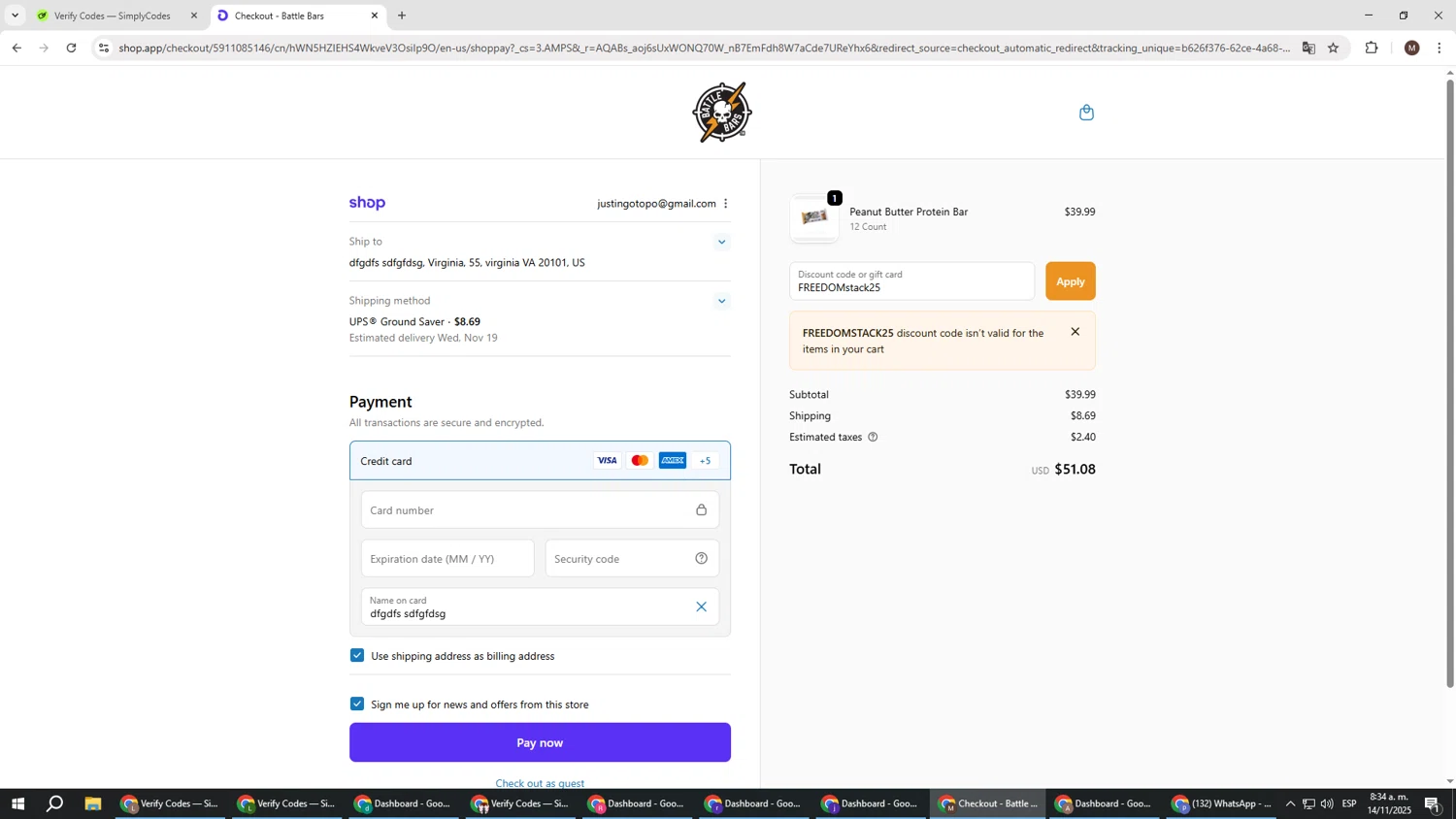Open the Chrome three-dot menu

pos(1439,48)
